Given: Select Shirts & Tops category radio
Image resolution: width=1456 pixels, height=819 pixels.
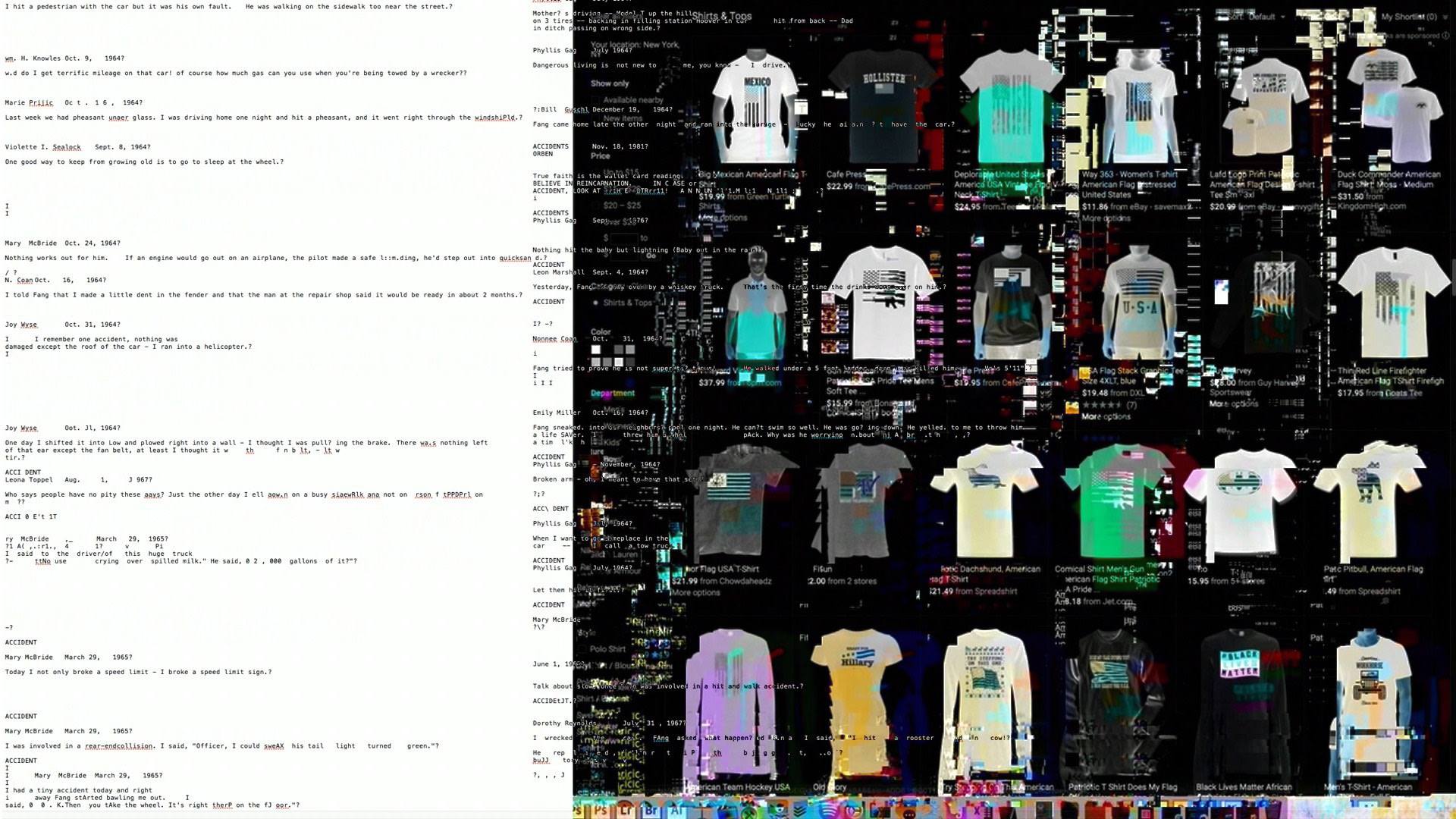Looking at the screenshot, I should (x=596, y=303).
